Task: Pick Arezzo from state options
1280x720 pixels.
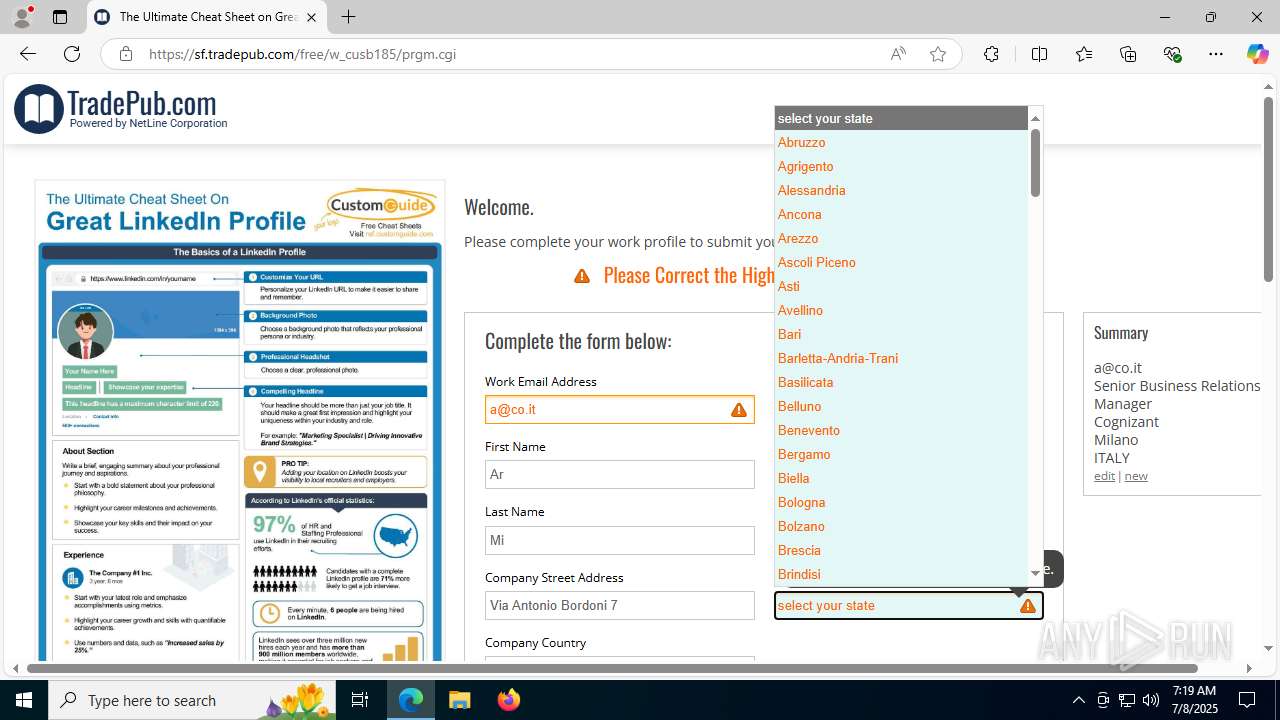Action: pyautogui.click(x=901, y=238)
